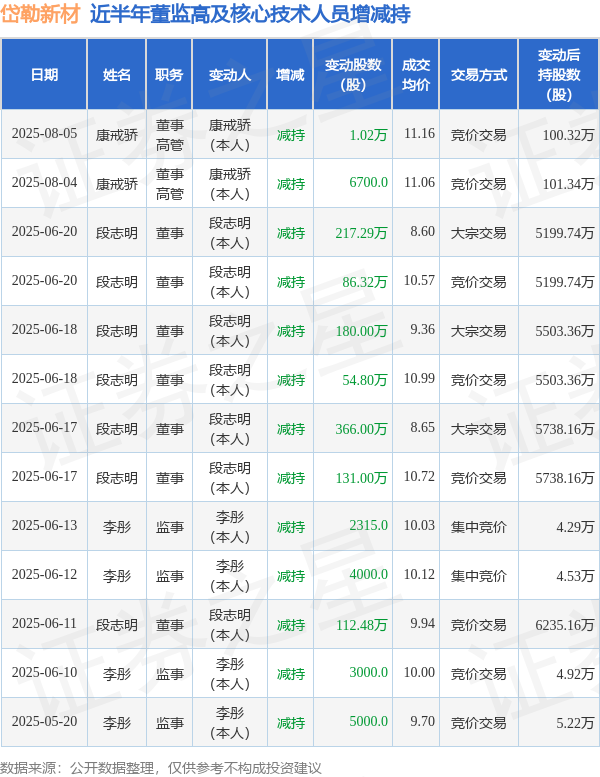
Task: Click the 近半年董监高及核心技术人员增减持 heading
Action: point(250,14)
